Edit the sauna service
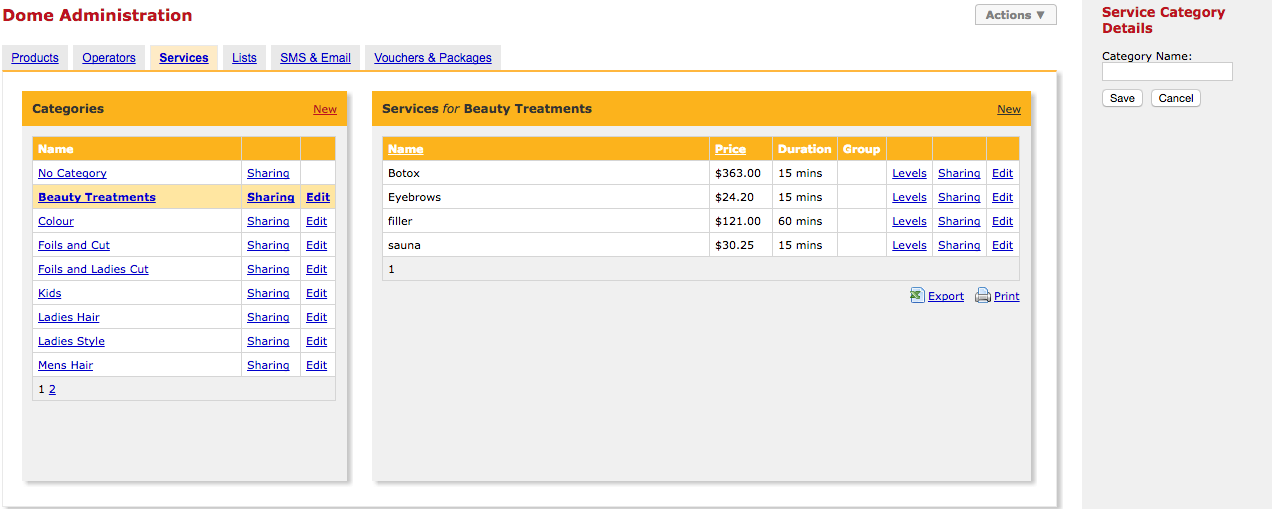1272x509 pixels. coord(1002,245)
